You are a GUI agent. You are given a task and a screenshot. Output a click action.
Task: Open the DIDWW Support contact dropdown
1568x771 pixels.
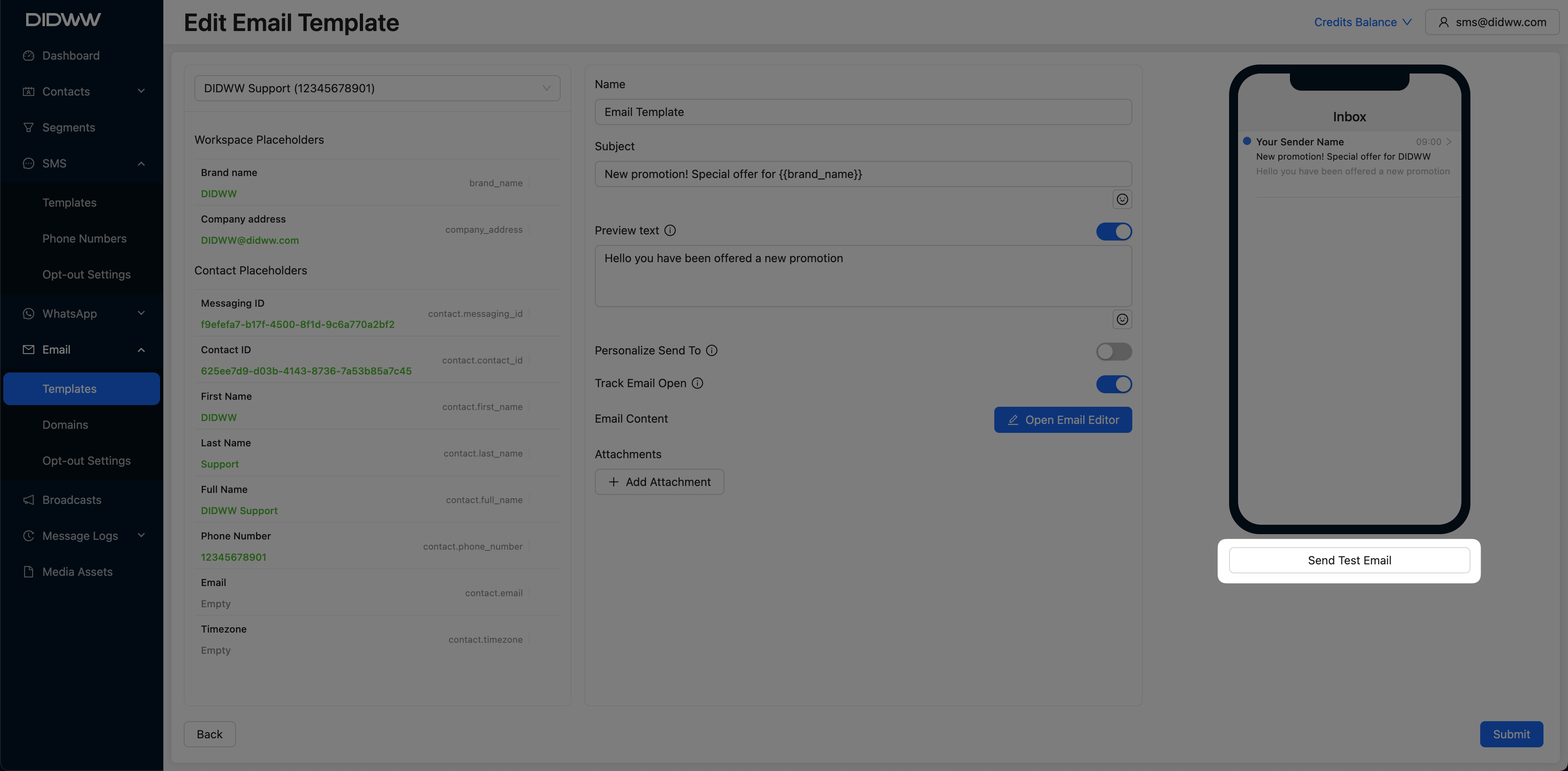click(377, 88)
